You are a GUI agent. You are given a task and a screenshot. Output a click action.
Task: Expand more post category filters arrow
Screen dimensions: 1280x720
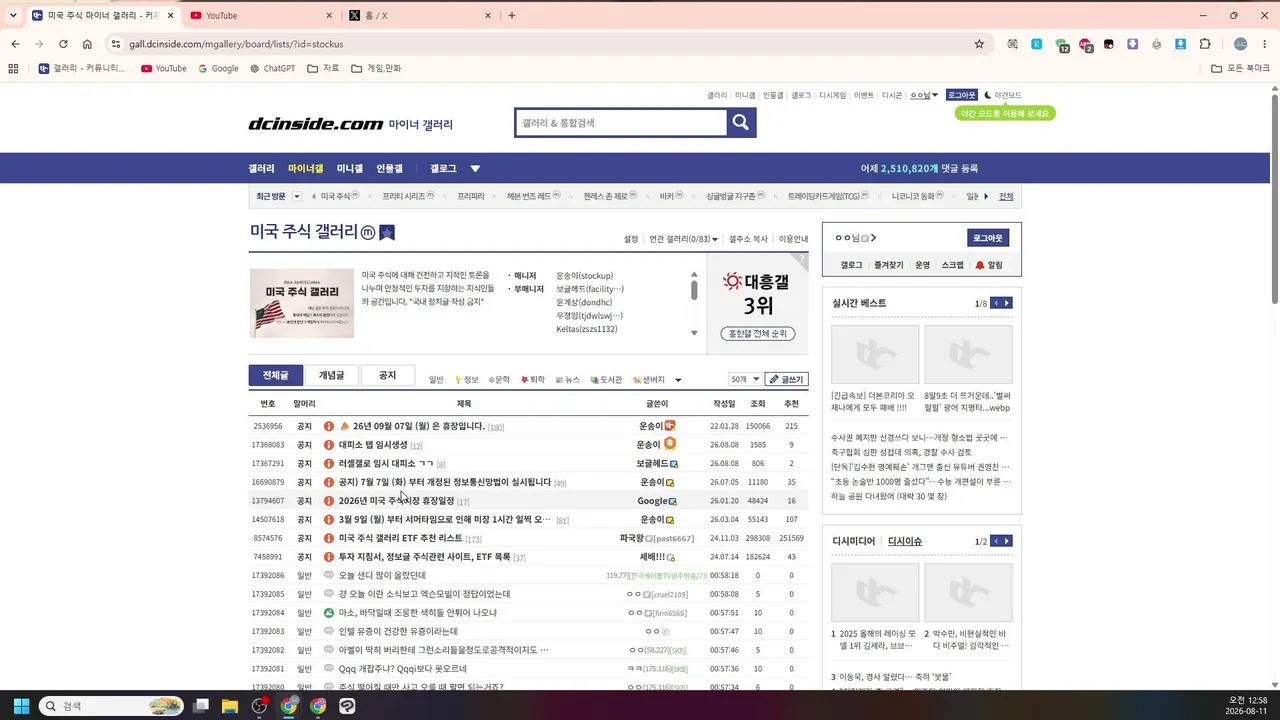[678, 380]
